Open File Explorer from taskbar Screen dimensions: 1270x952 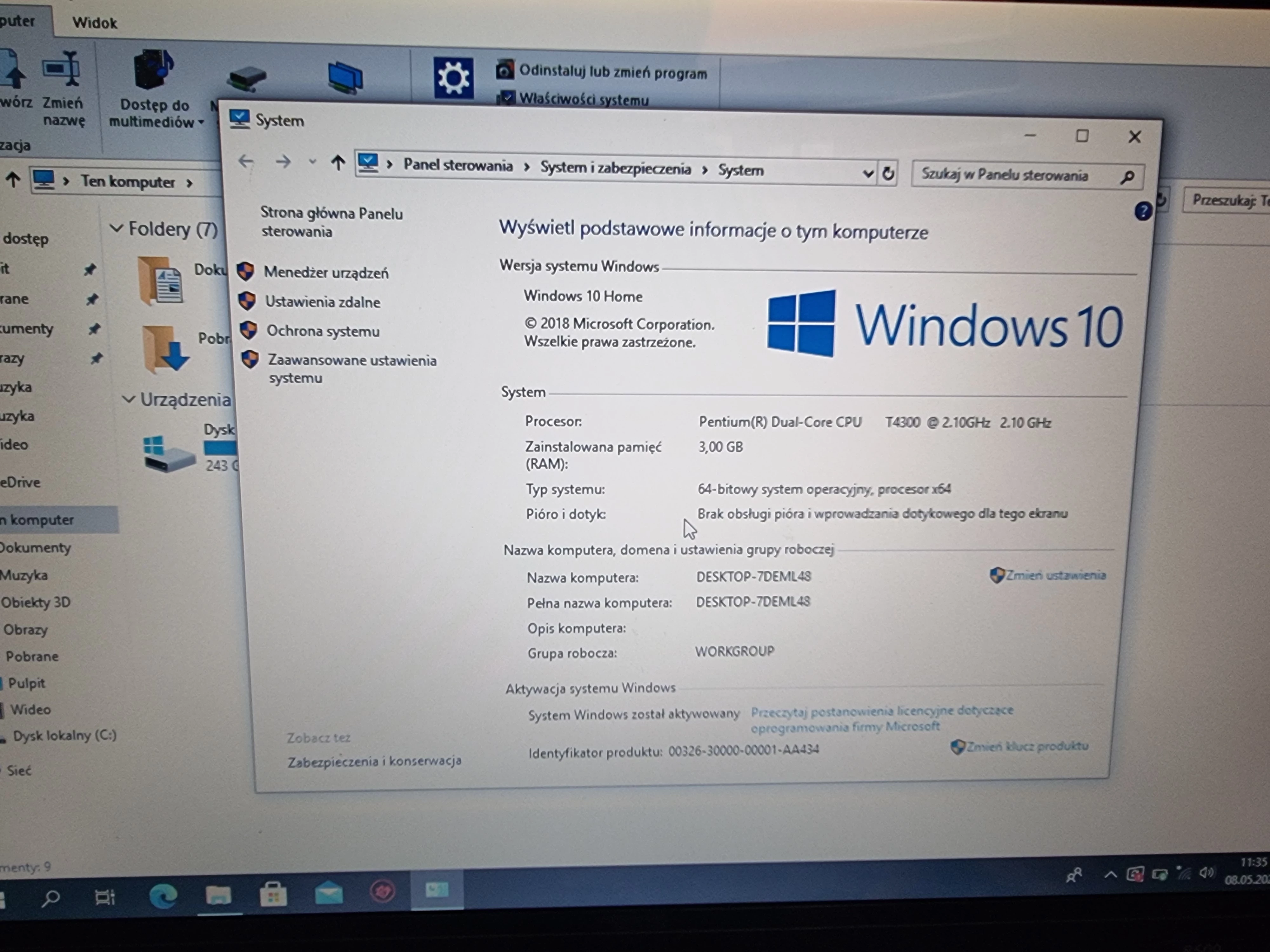tap(218, 895)
